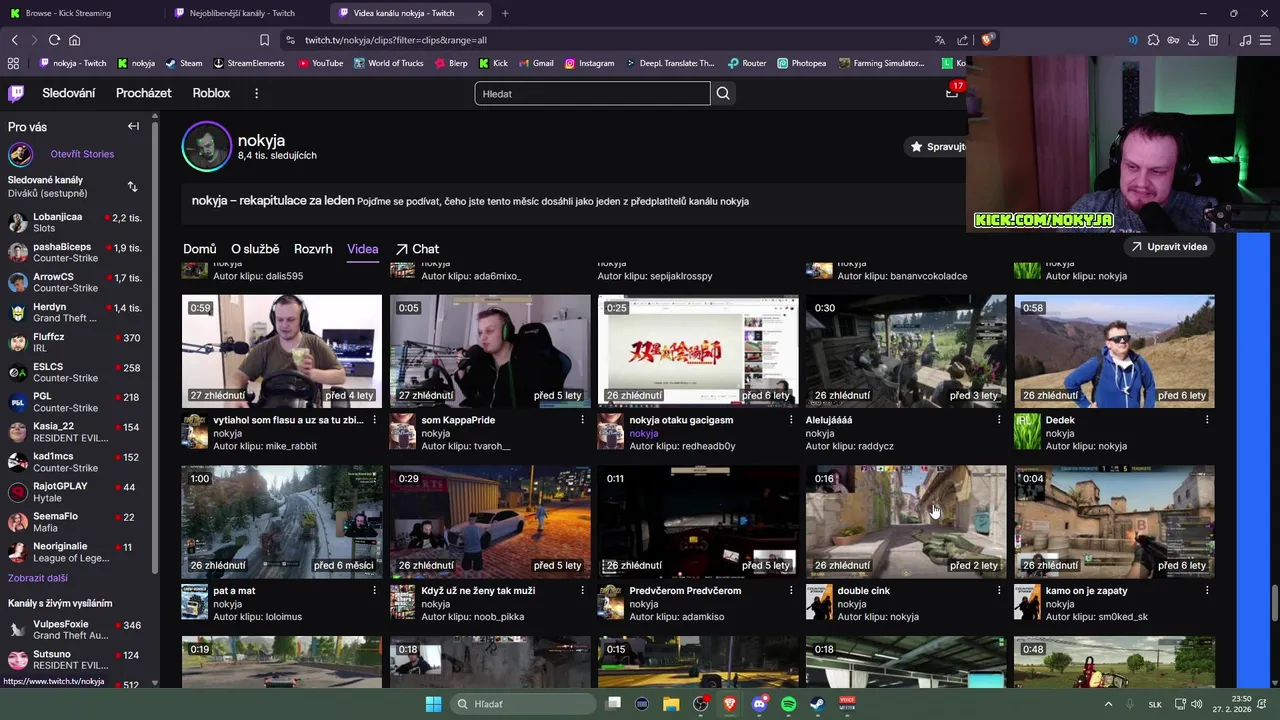
Task: Open Brave Shields icon
Action: 986,40
